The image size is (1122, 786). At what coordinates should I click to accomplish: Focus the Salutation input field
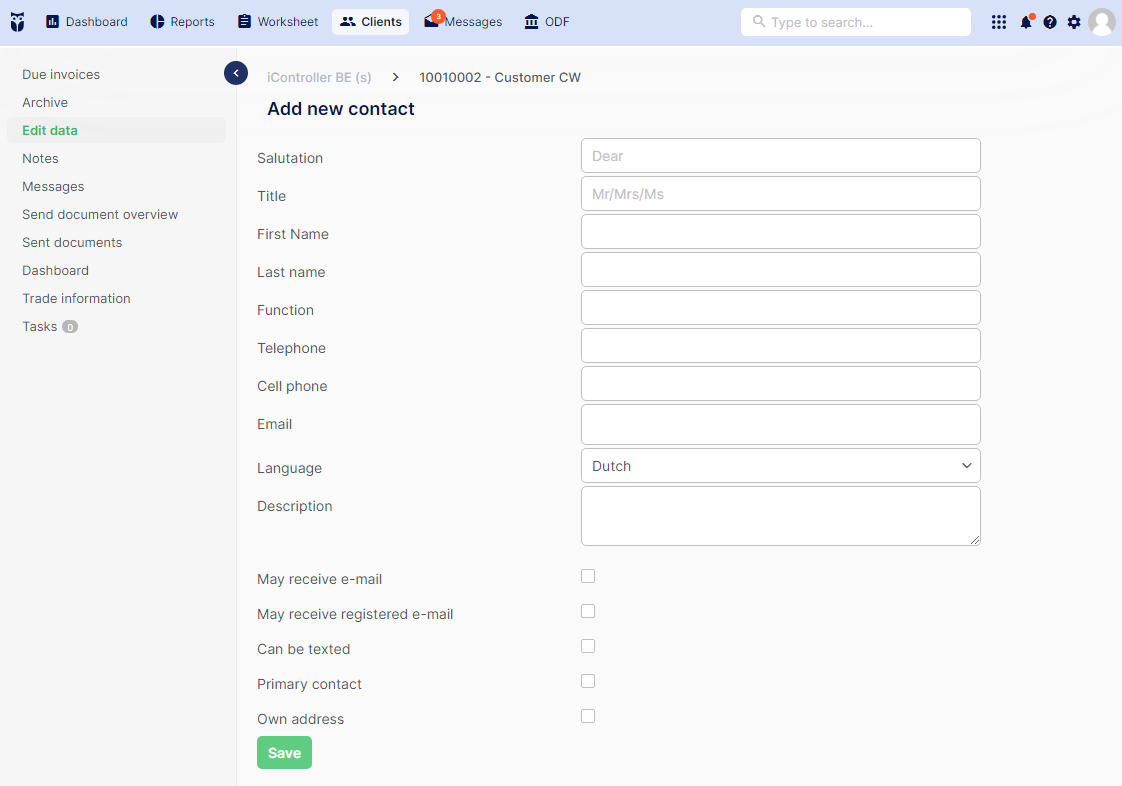point(781,156)
